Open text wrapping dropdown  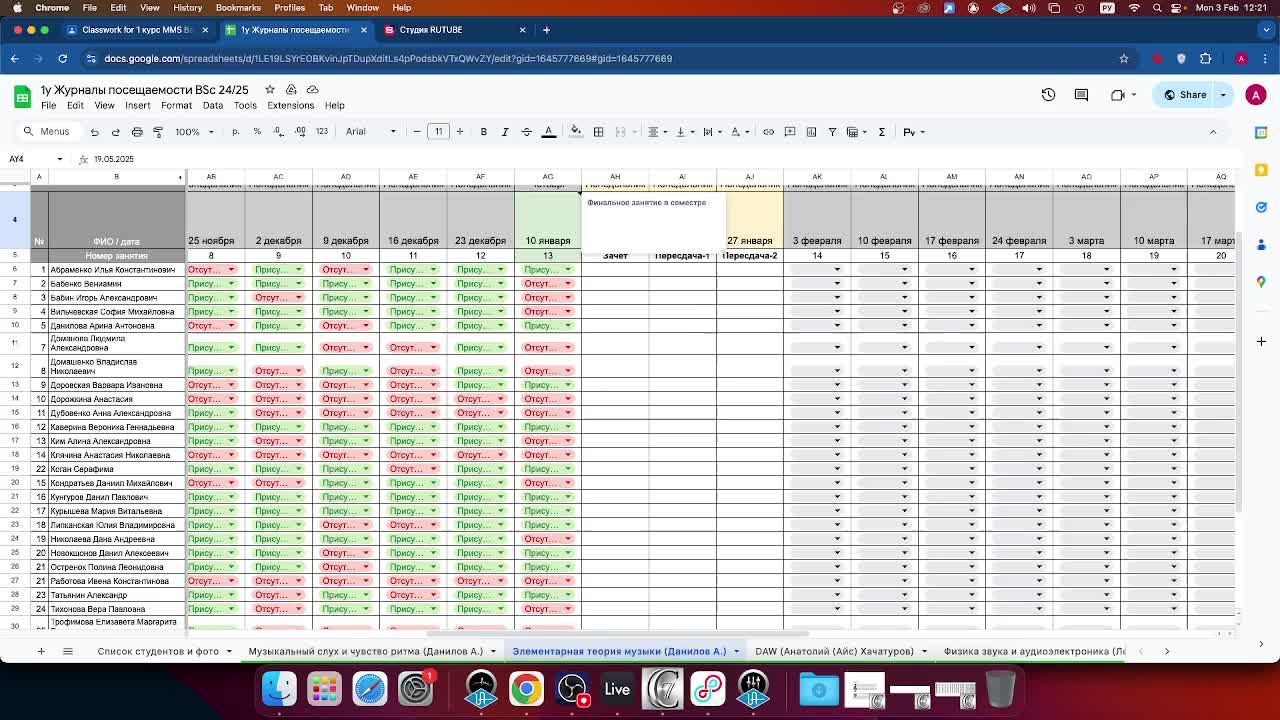711,132
